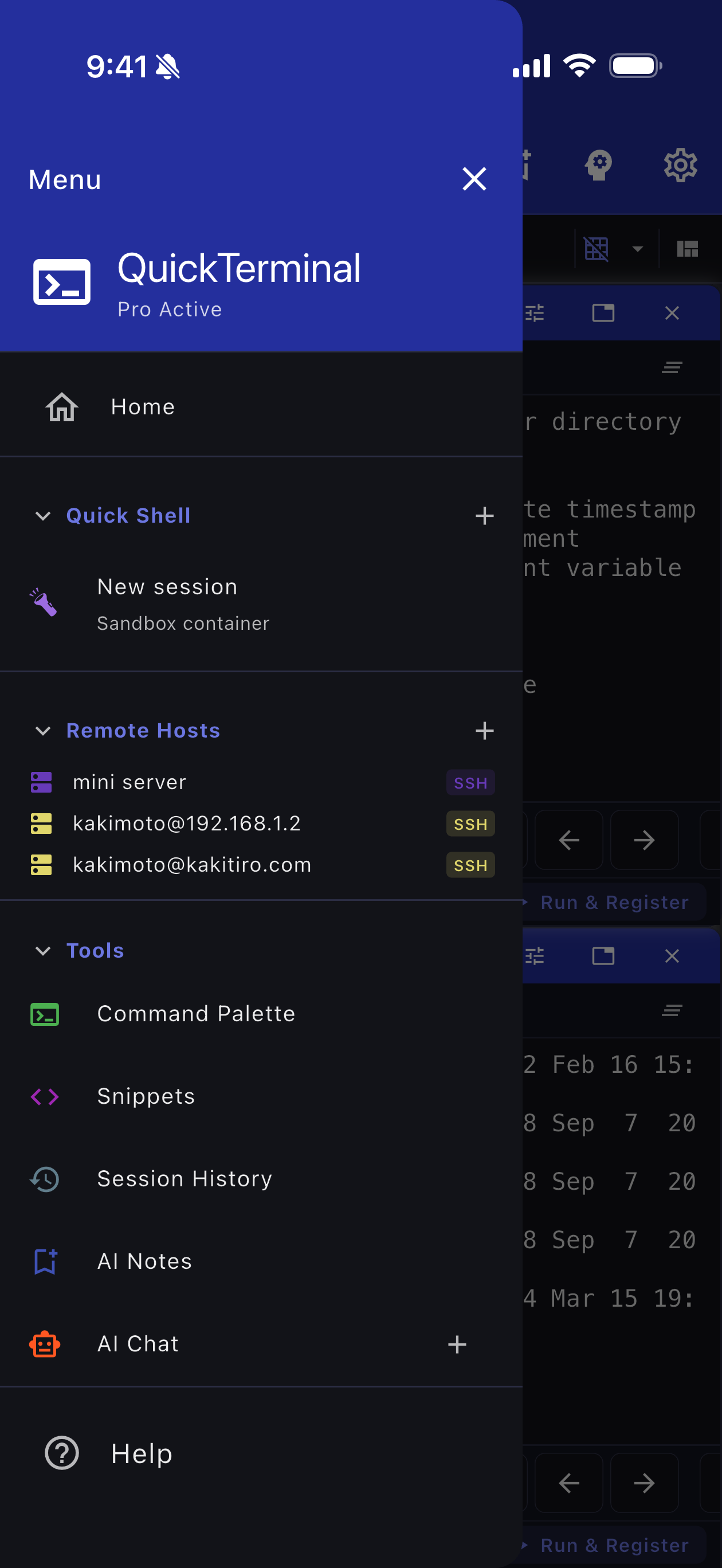722x1568 pixels.
Task: Tap the Pro Active status text
Action: pyautogui.click(x=170, y=309)
